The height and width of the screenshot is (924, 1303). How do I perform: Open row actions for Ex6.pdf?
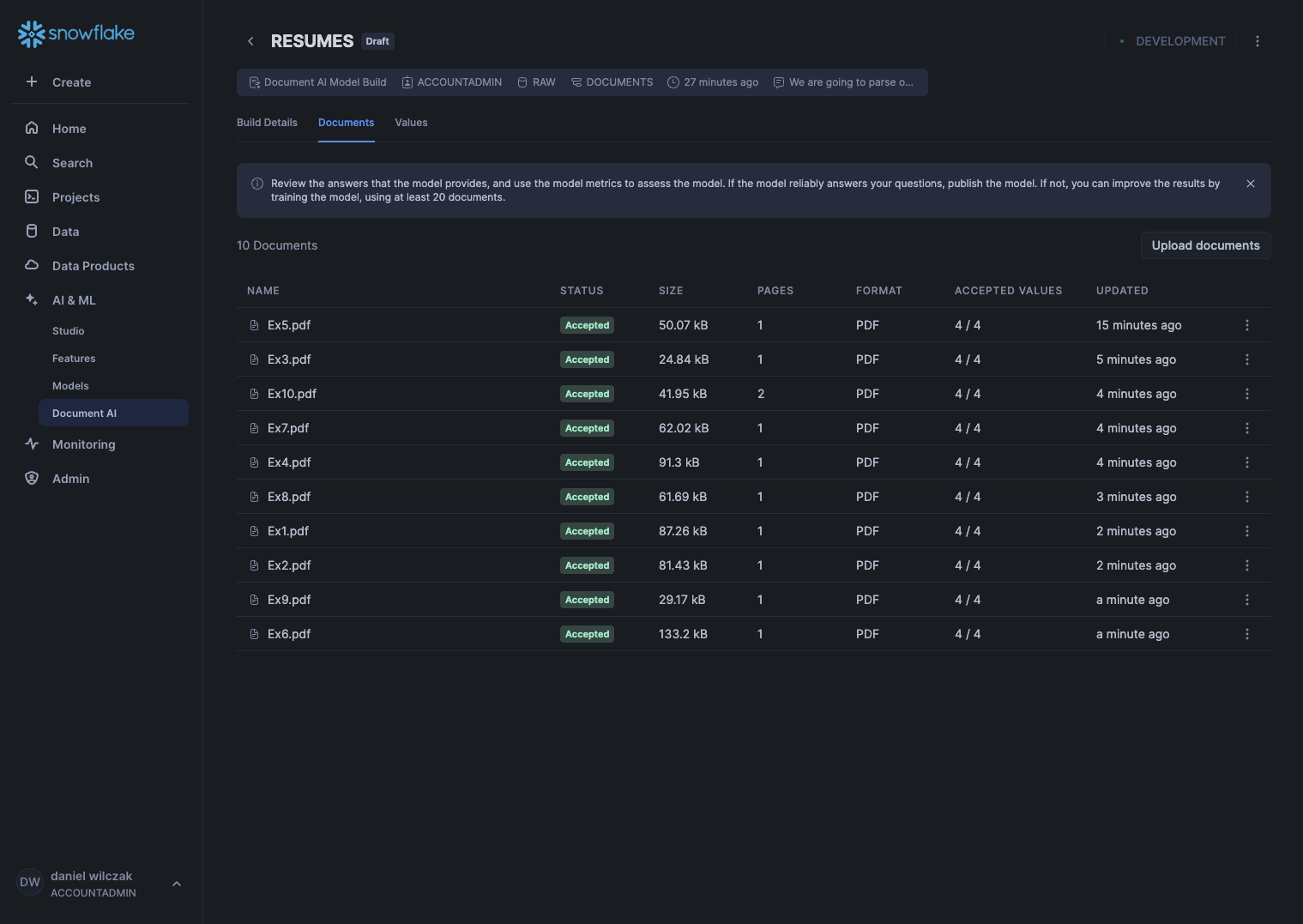[1247, 634]
